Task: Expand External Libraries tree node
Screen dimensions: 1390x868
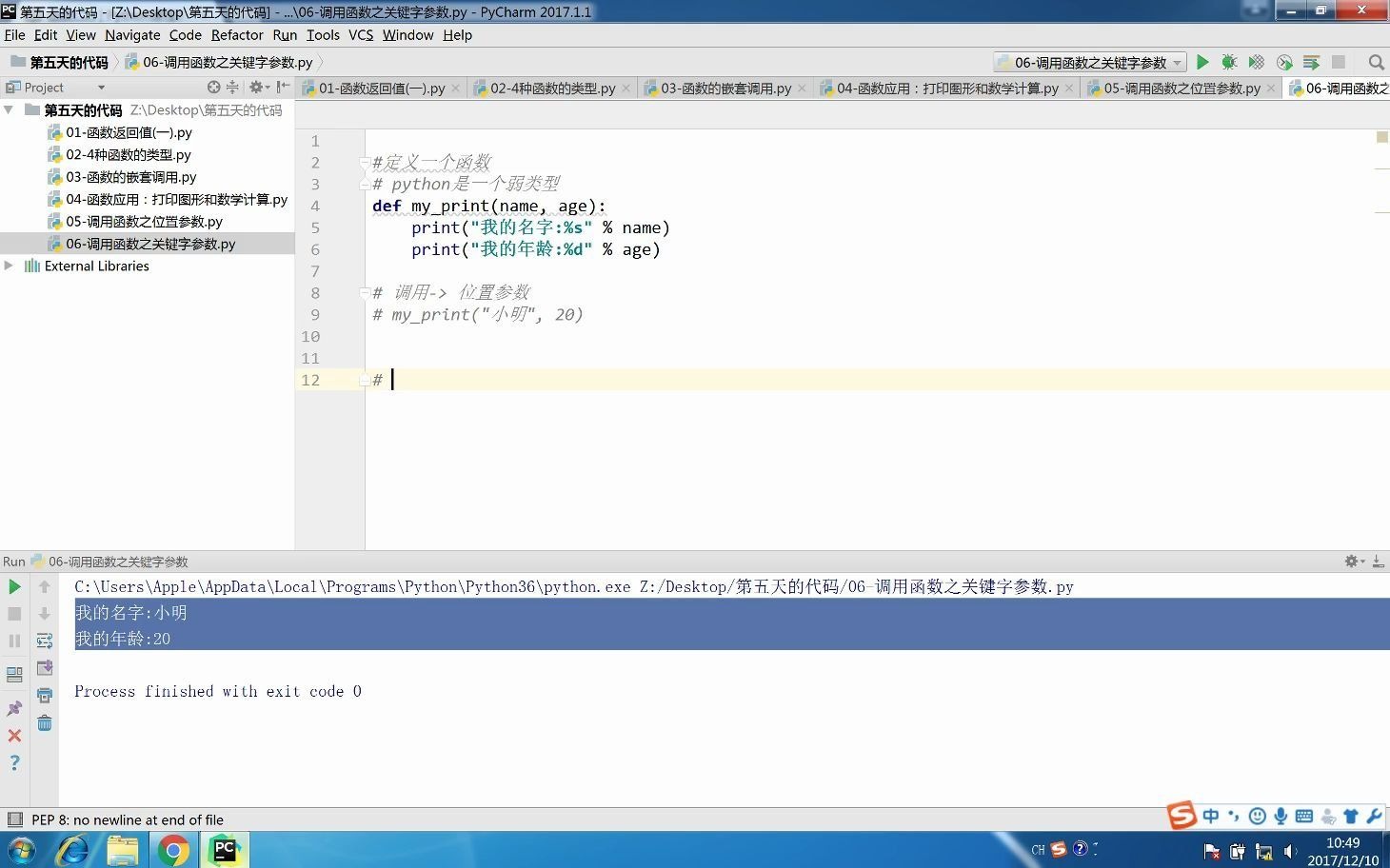Action: click(10, 266)
